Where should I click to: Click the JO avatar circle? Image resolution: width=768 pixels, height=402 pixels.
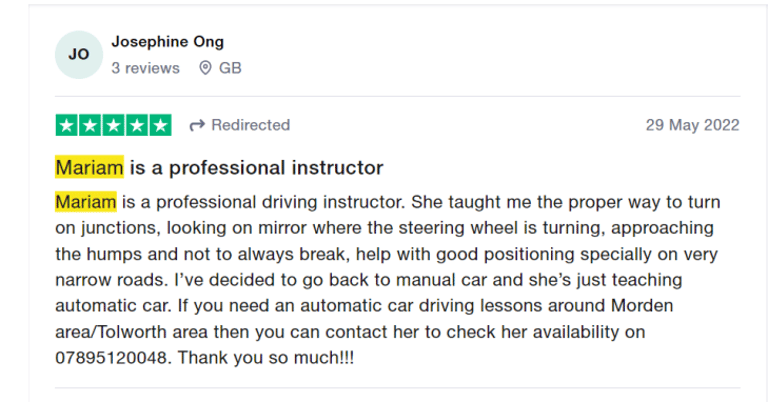click(79, 55)
